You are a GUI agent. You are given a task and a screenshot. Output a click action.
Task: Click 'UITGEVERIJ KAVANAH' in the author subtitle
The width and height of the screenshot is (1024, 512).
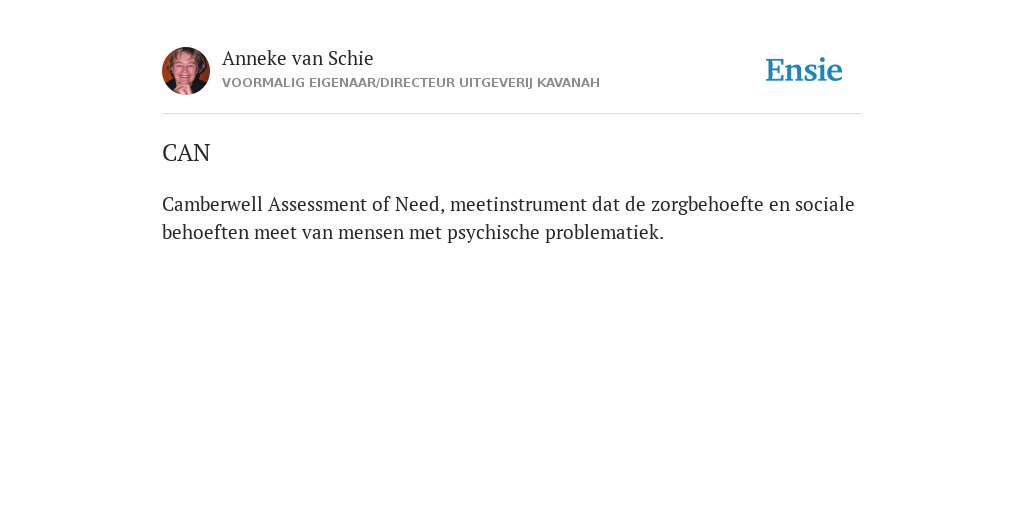529,83
